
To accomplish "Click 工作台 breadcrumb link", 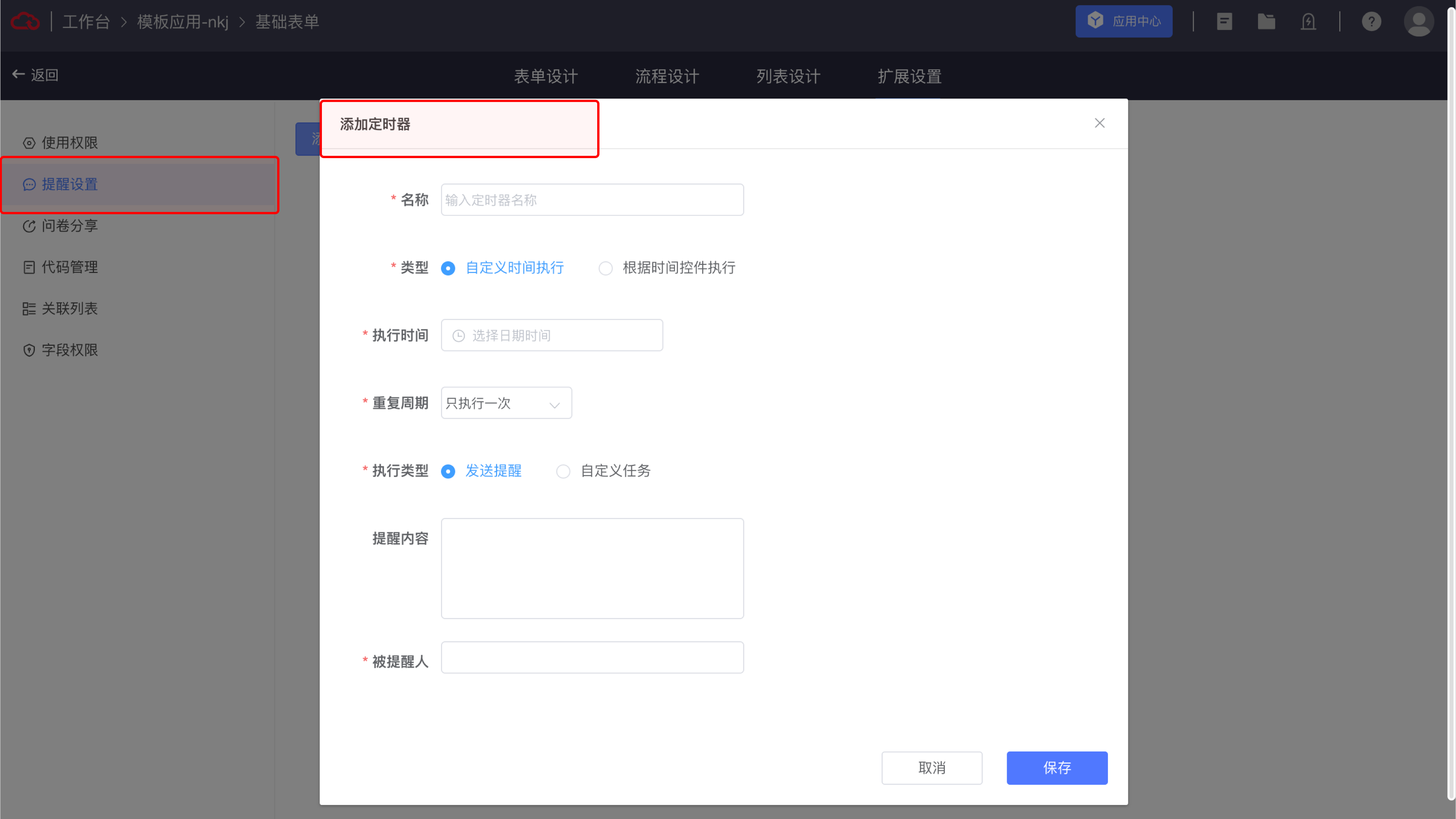I will [x=86, y=22].
